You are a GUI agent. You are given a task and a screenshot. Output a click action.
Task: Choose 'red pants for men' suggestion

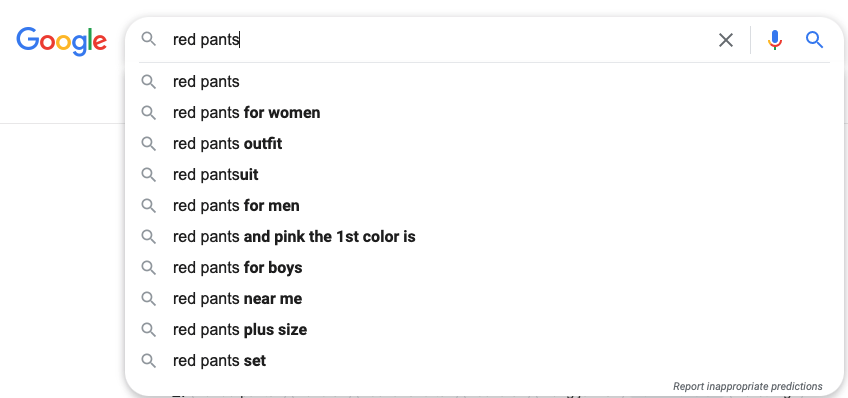(x=485, y=206)
